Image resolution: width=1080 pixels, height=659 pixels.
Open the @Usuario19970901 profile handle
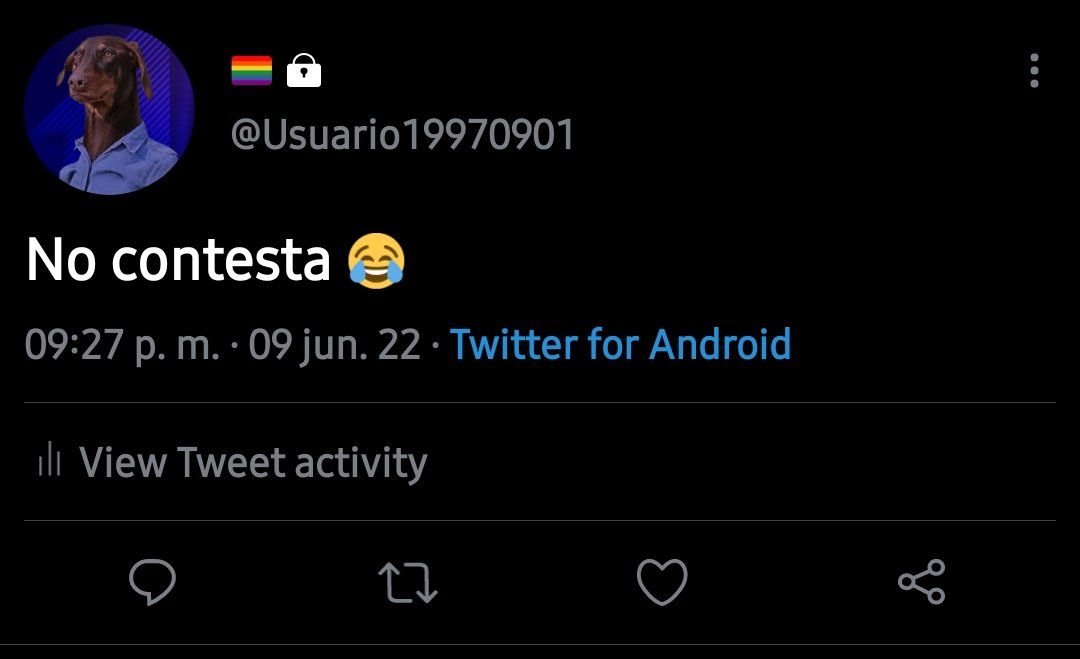[x=402, y=134]
